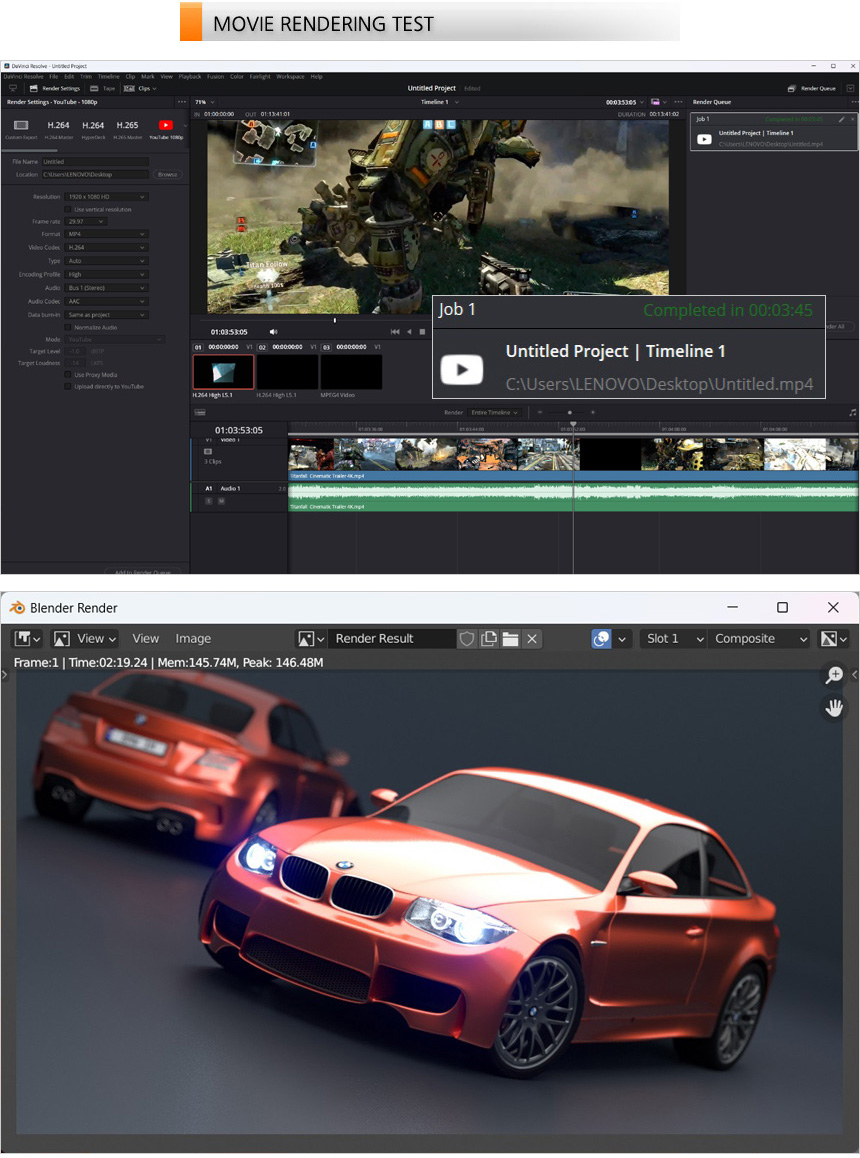Open the Fairlight menu
Screen dimensions: 860x1158
259,77
